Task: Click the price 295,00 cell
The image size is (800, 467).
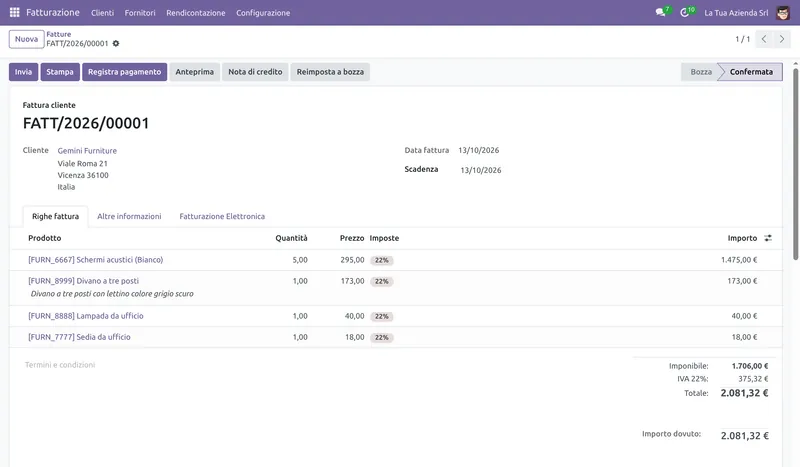Action: point(352,260)
